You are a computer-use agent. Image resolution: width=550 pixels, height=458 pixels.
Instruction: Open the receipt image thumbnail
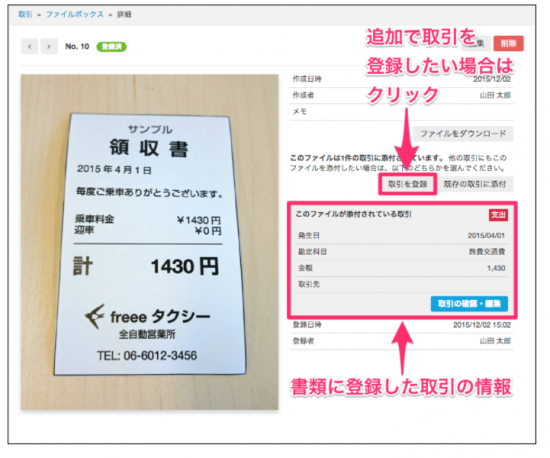[x=149, y=242]
